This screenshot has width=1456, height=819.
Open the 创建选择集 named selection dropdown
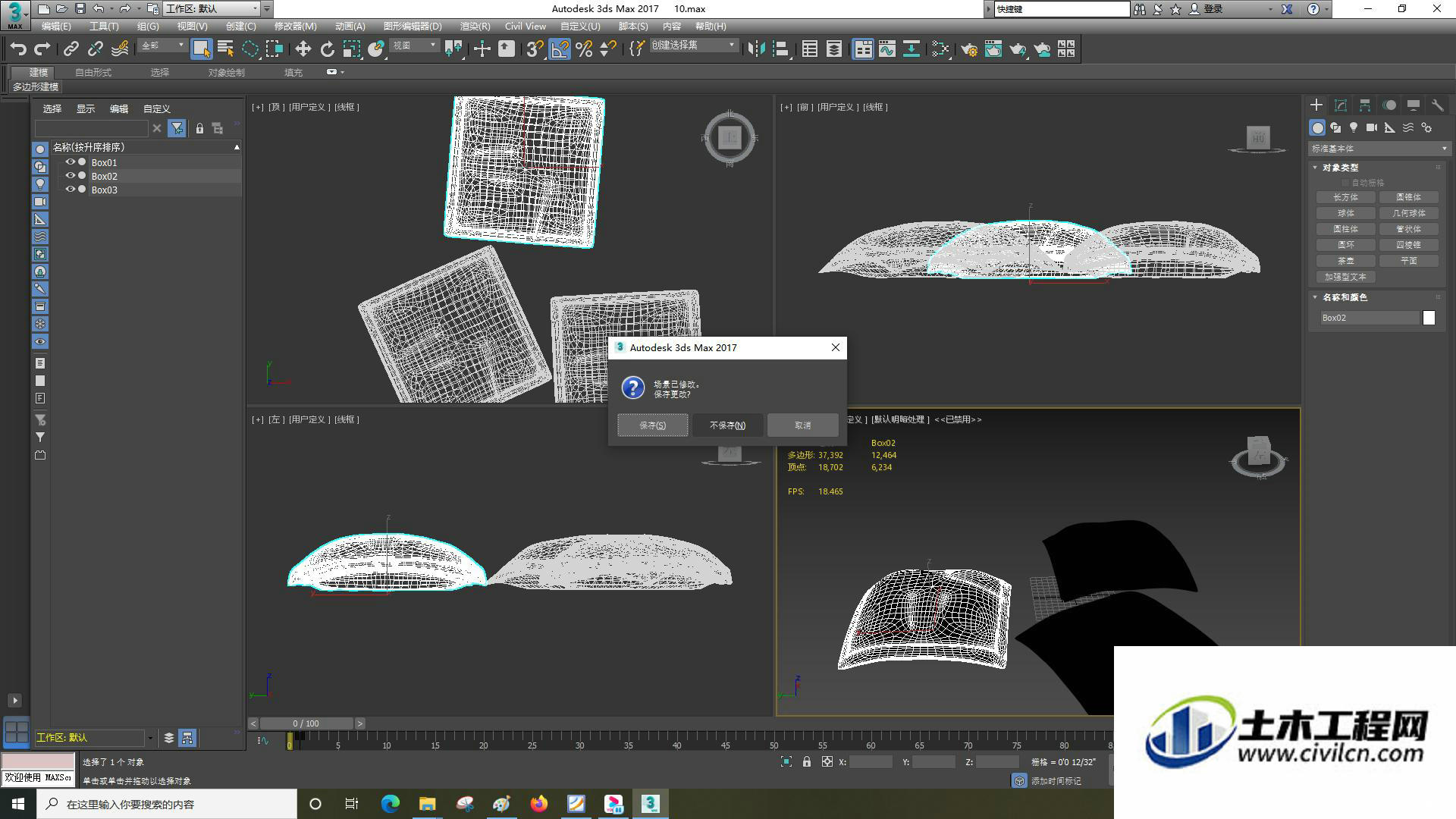[693, 46]
